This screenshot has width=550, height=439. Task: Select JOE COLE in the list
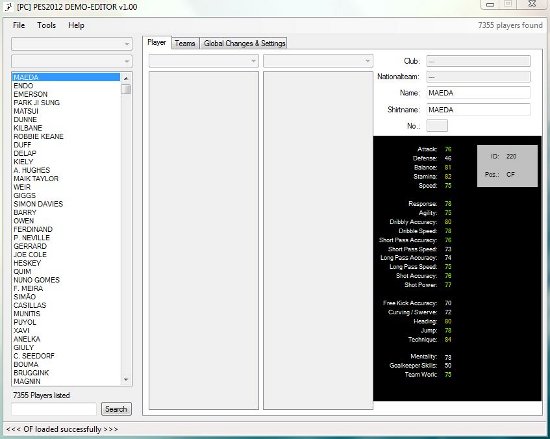point(66,254)
